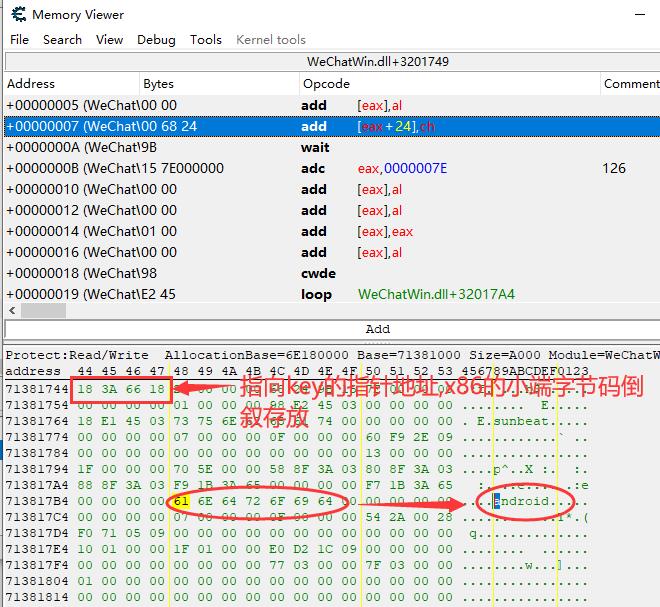Click the WeChatWin.dll+3201749 address bar
This screenshot has height=607, width=660.
pos(333,61)
